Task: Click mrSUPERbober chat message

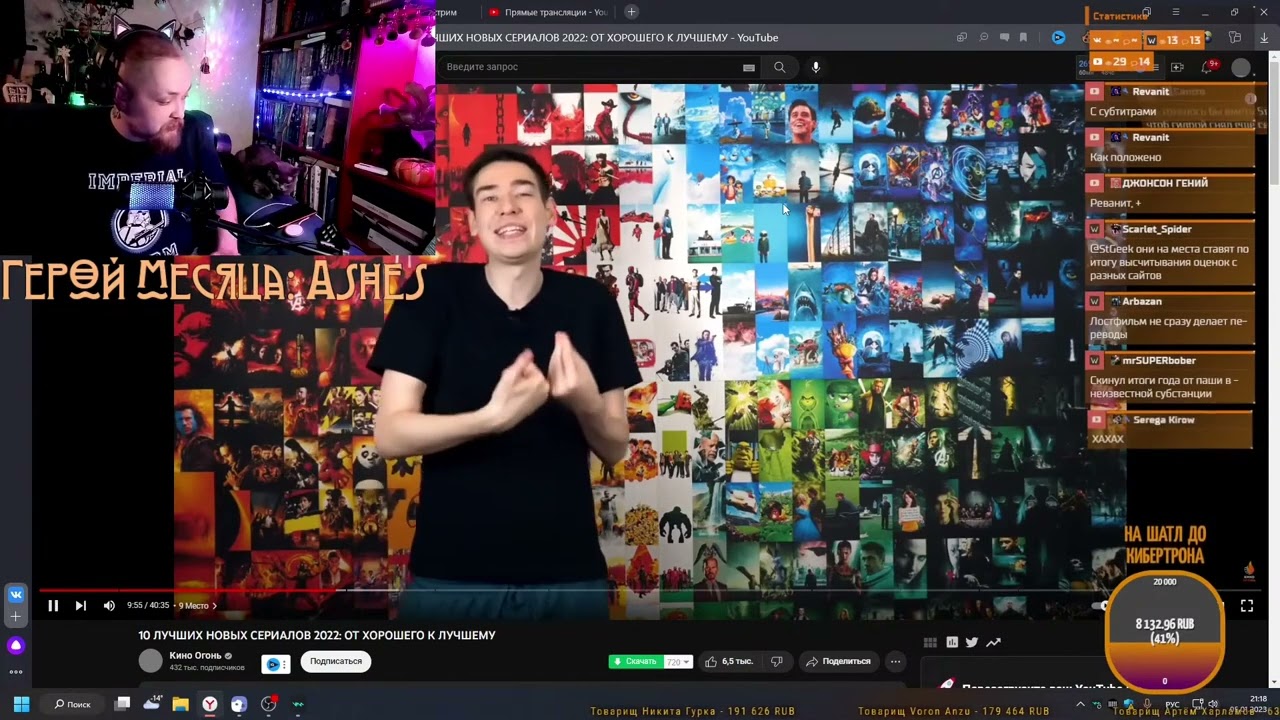Action: click(x=1170, y=379)
